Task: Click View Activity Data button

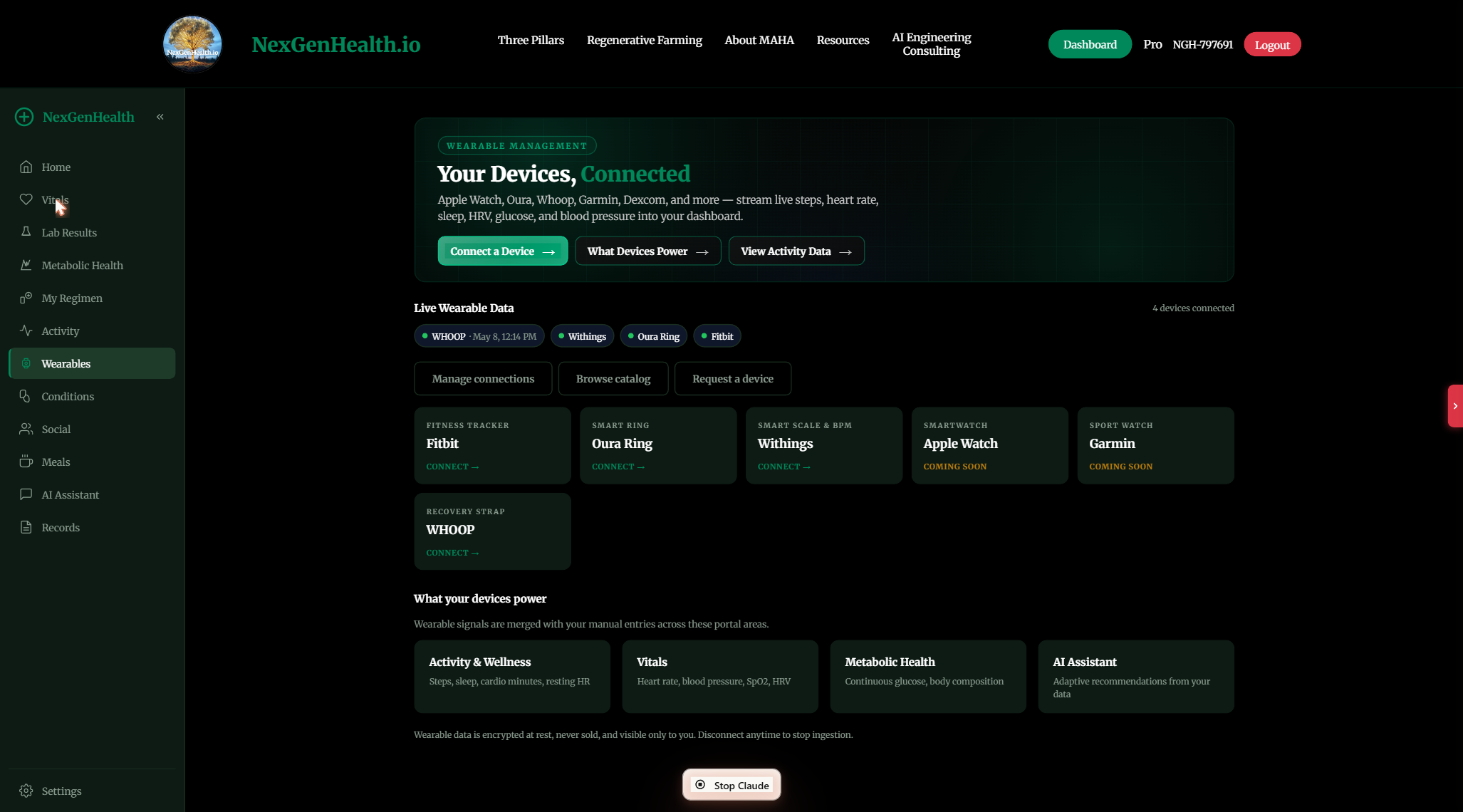Action: point(796,251)
